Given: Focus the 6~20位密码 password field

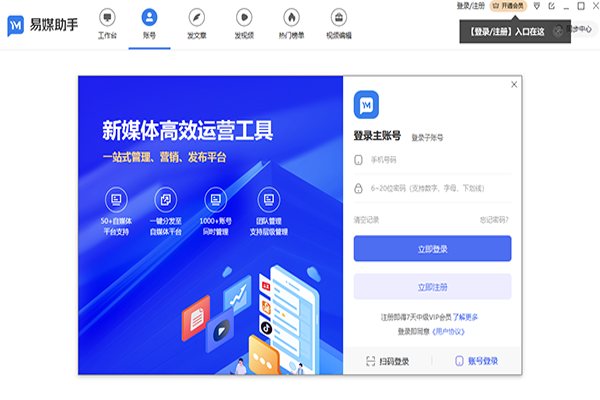Looking at the screenshot, I should (x=432, y=188).
